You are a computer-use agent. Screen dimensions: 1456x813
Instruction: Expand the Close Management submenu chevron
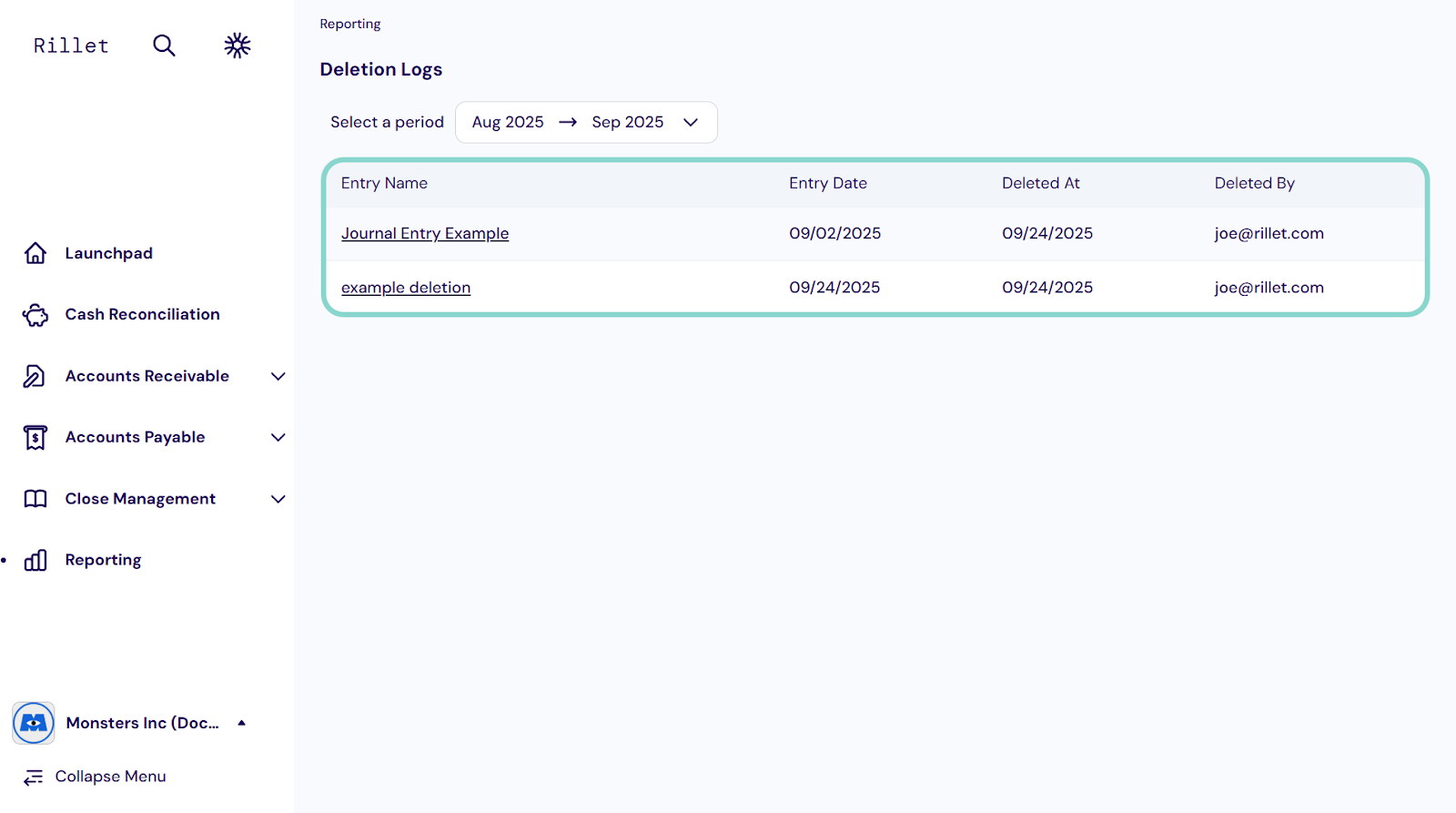[278, 499]
